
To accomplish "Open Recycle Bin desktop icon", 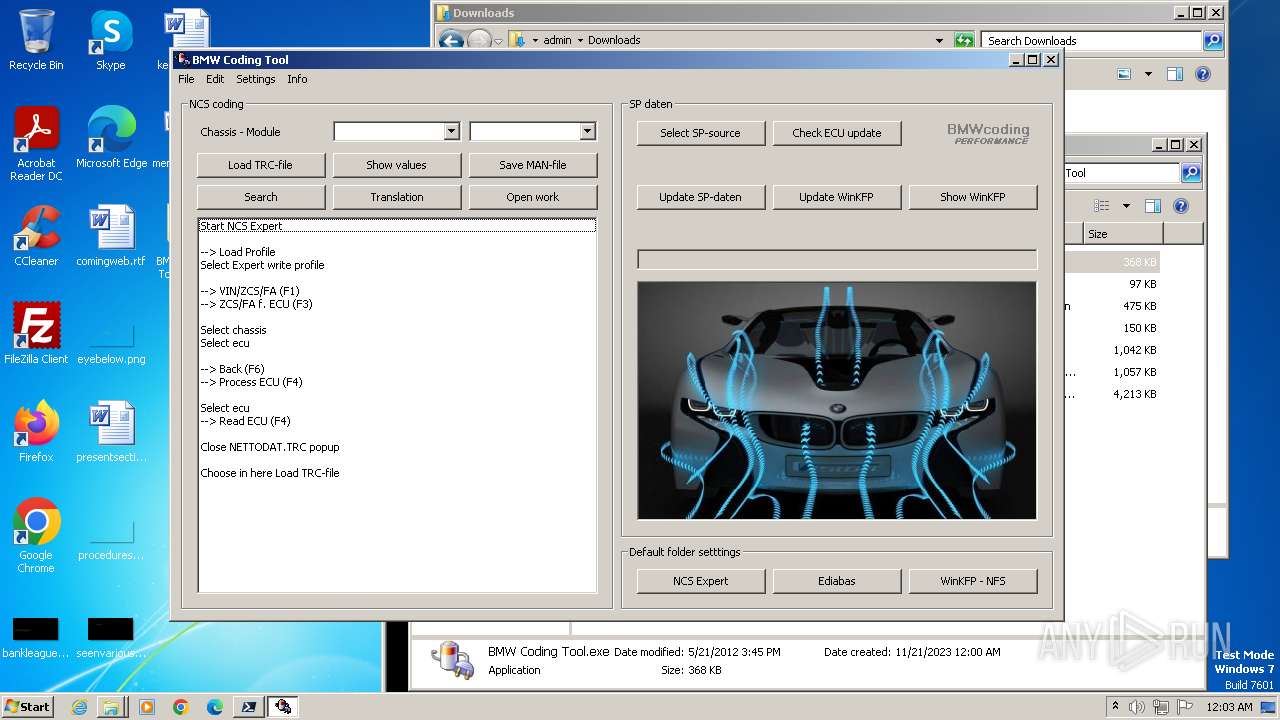I will [36, 40].
